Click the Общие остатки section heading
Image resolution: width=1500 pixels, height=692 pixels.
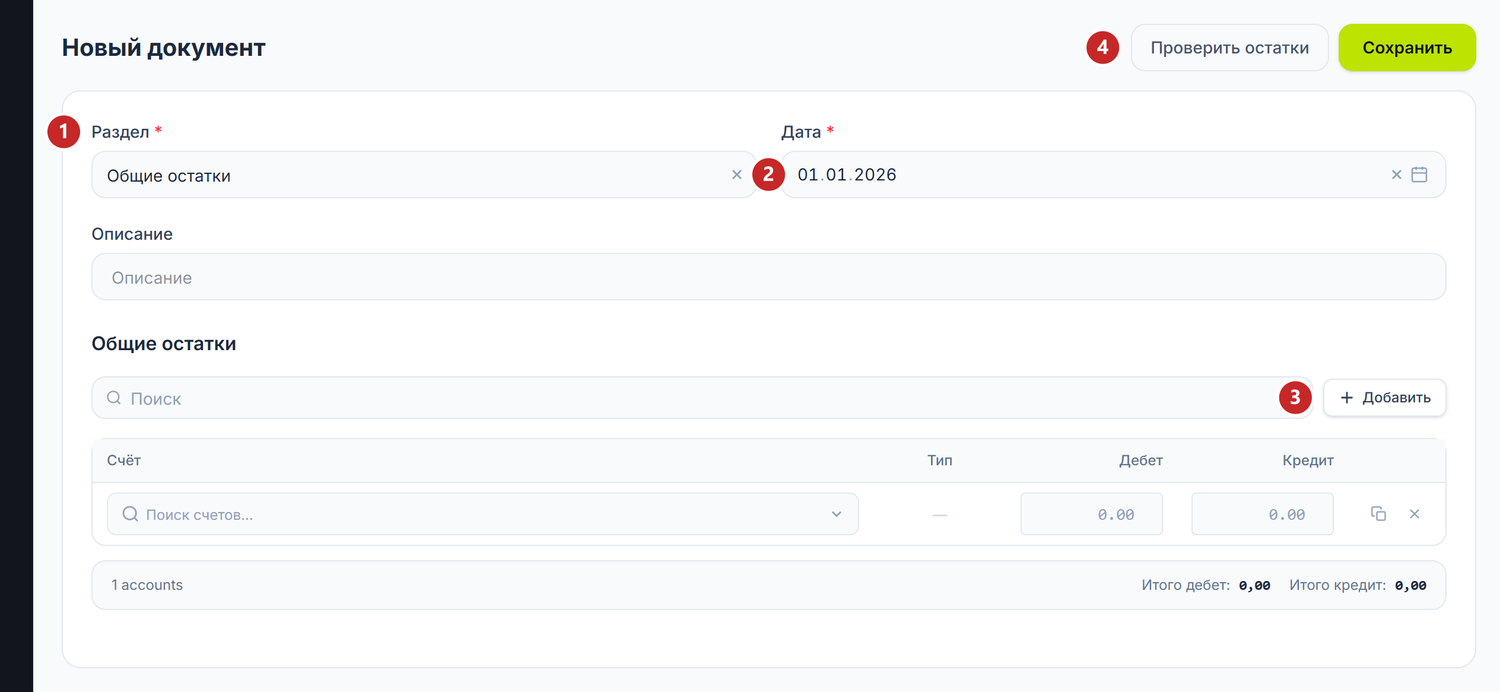tap(164, 344)
